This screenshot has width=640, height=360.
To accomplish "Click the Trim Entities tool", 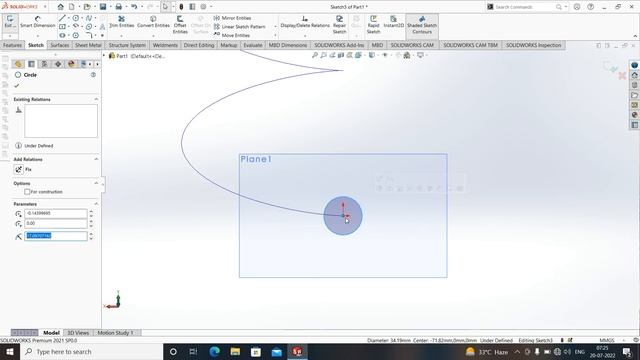I will click(x=121, y=22).
